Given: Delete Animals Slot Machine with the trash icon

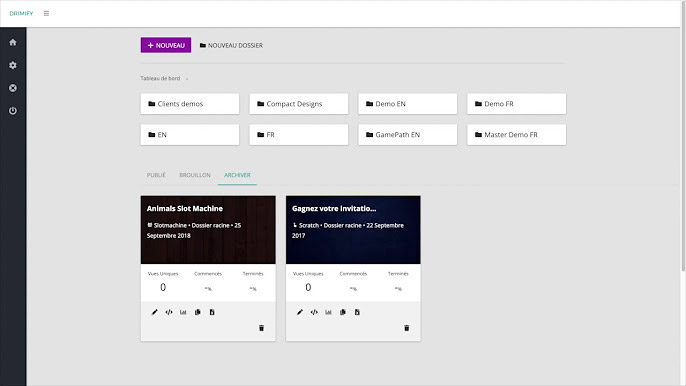Looking at the screenshot, I should click(x=262, y=328).
